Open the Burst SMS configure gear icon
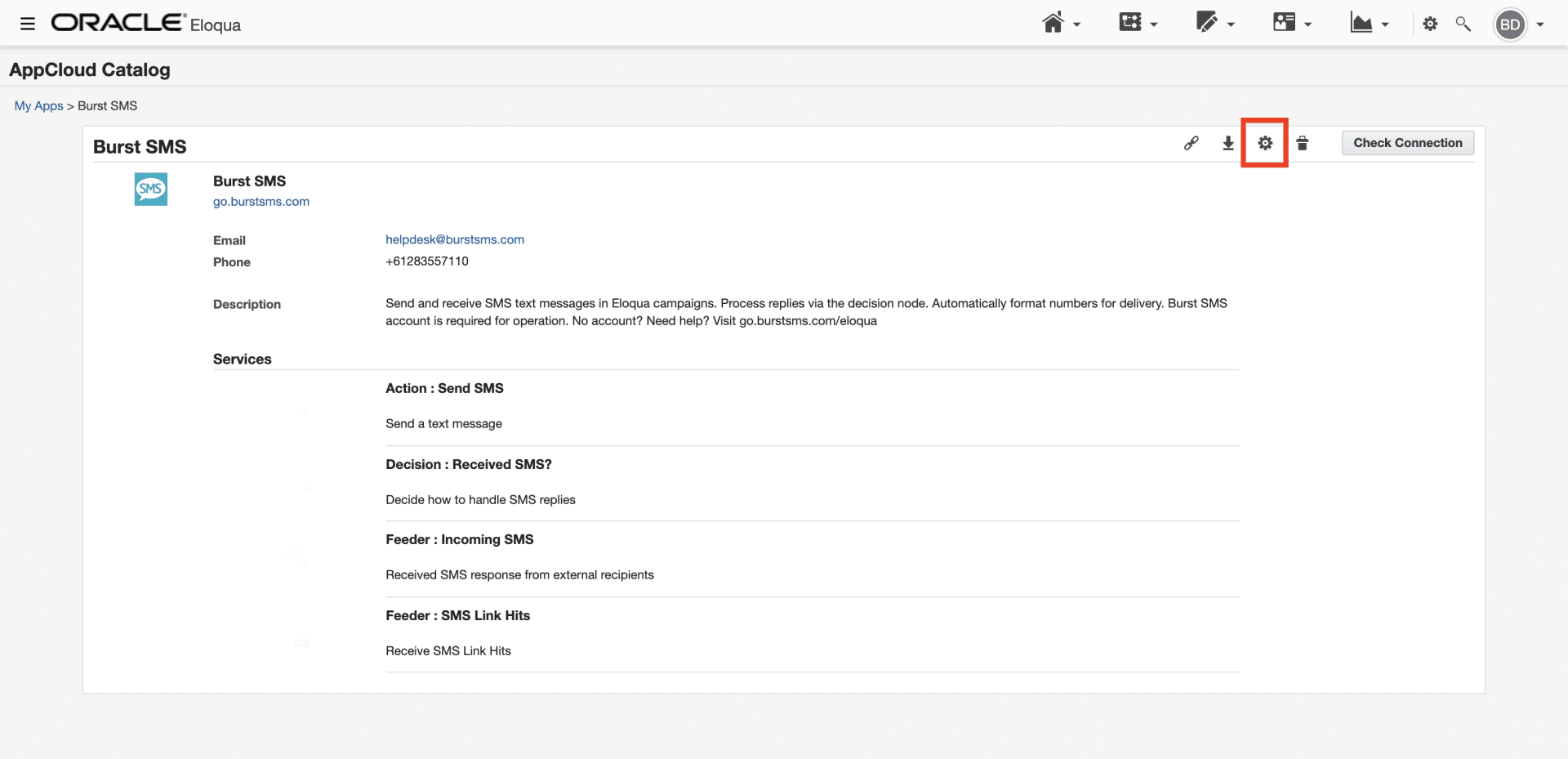1568x759 pixels. (1265, 144)
